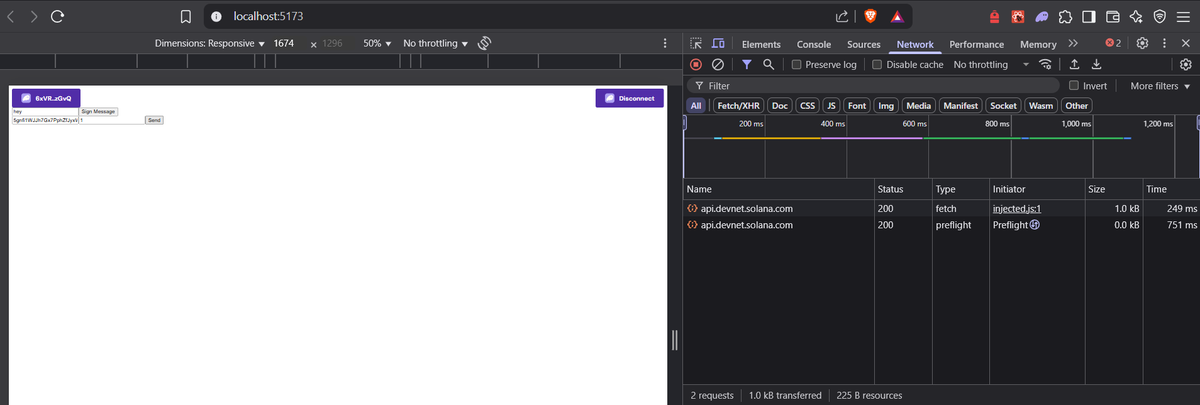Open the extensions puzzle-piece menu

pyautogui.click(x=1065, y=16)
